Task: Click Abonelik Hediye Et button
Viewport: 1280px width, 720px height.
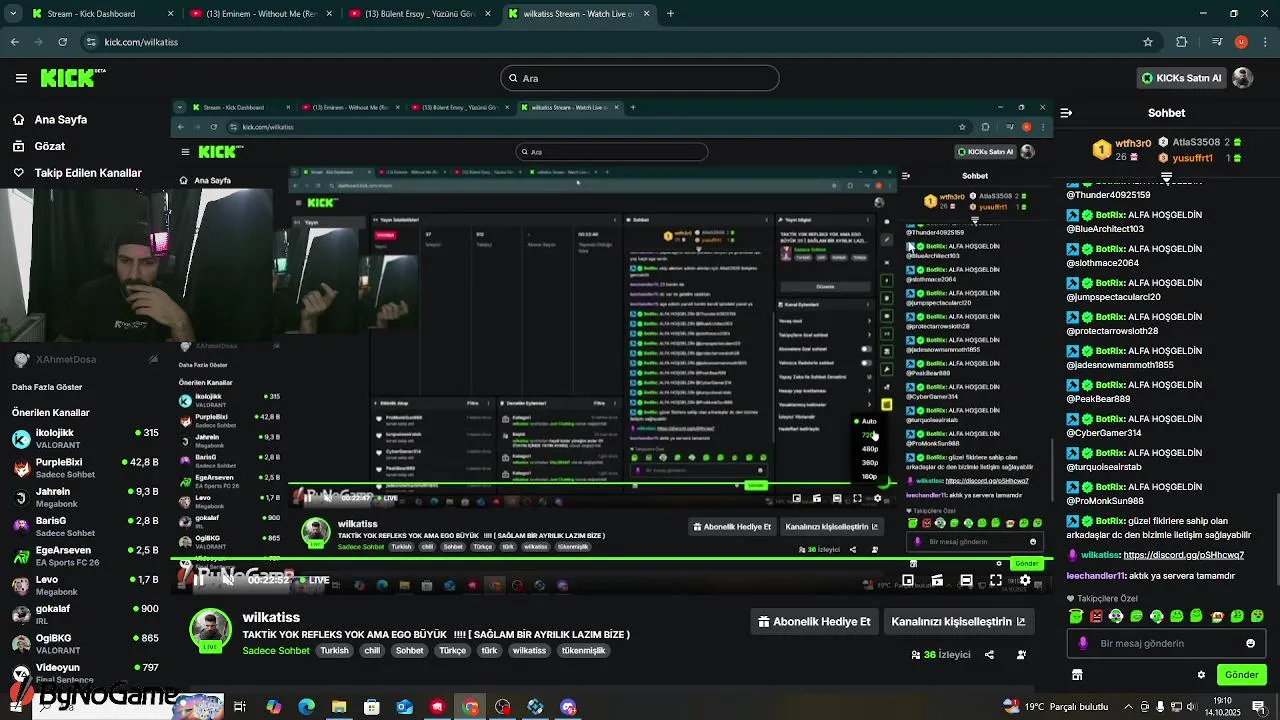Action: (814, 621)
